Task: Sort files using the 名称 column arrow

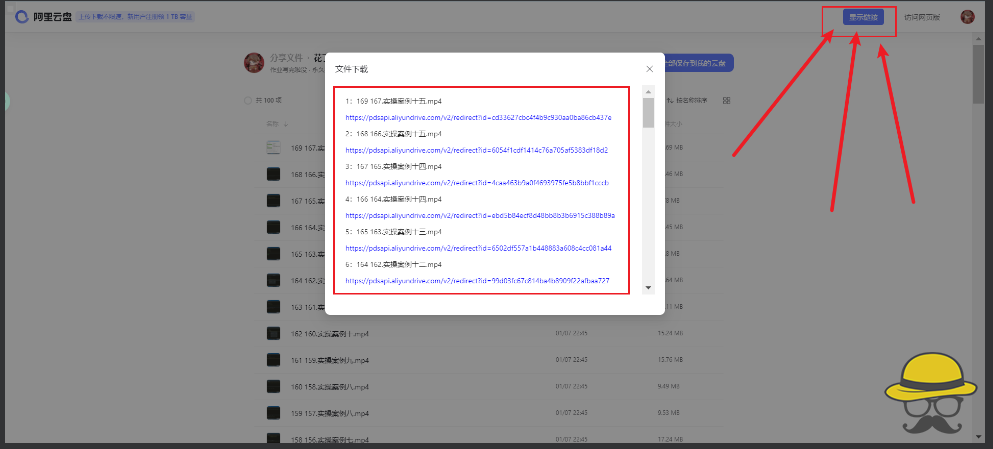Action: click(x=286, y=125)
